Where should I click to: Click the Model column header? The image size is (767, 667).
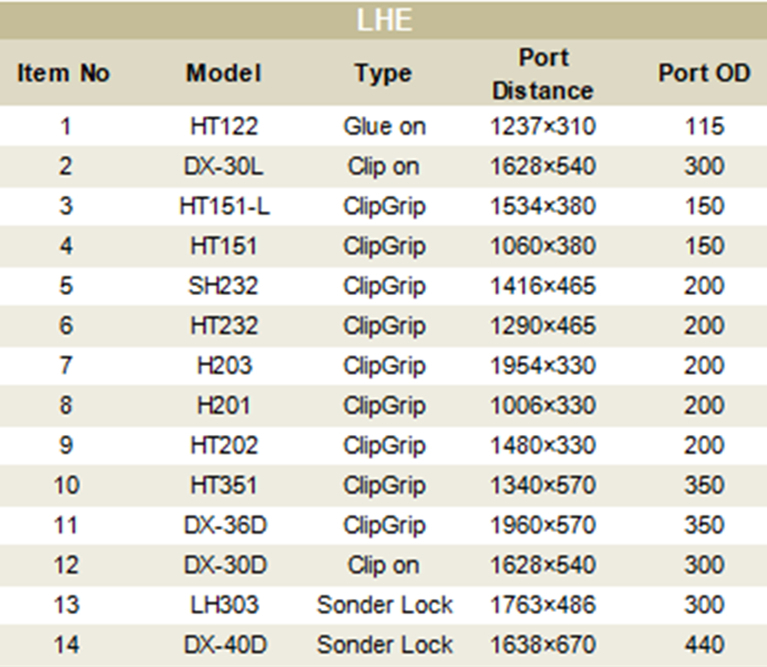click(x=224, y=73)
